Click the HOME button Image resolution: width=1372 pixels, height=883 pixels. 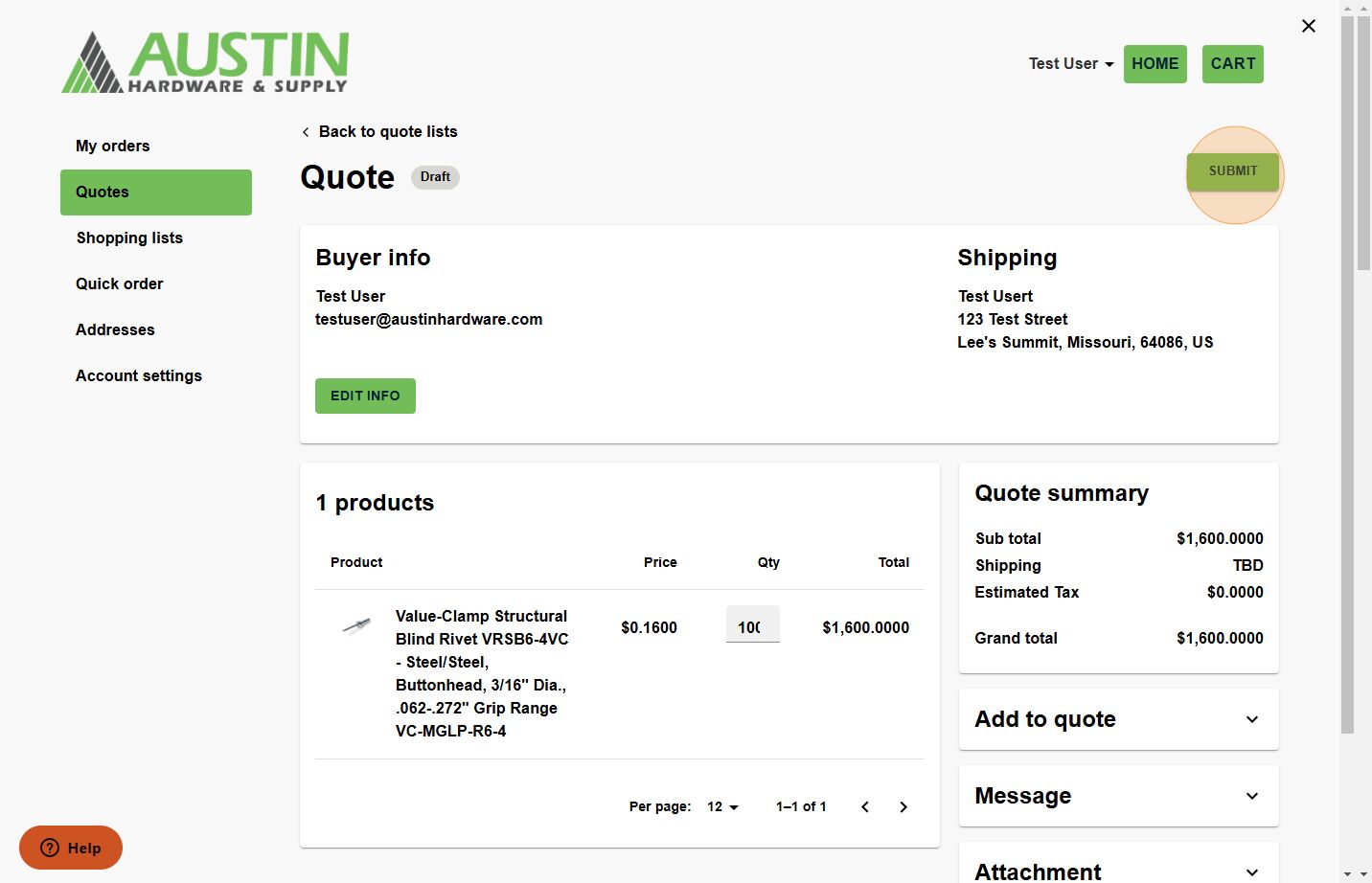(1155, 64)
